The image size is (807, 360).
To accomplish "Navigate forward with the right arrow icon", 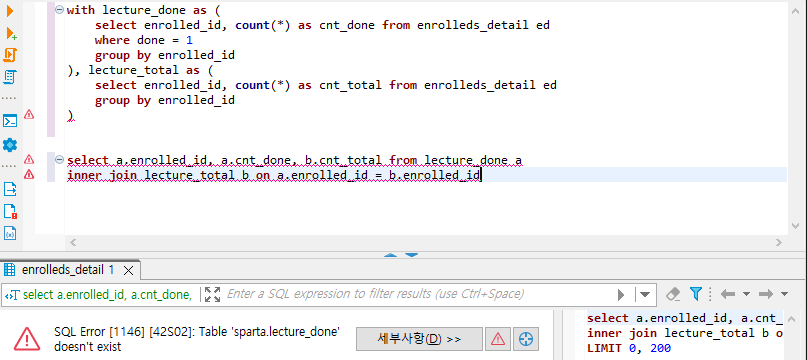I will tap(766, 294).
